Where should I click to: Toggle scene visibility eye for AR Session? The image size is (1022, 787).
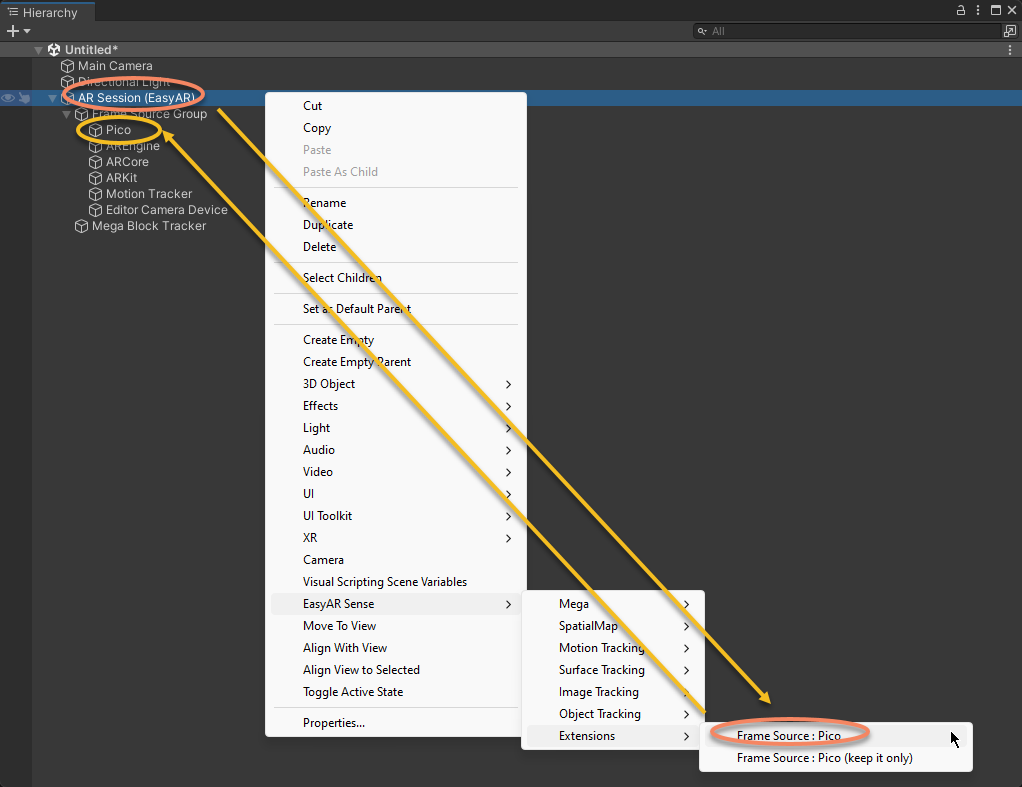[x=8, y=98]
